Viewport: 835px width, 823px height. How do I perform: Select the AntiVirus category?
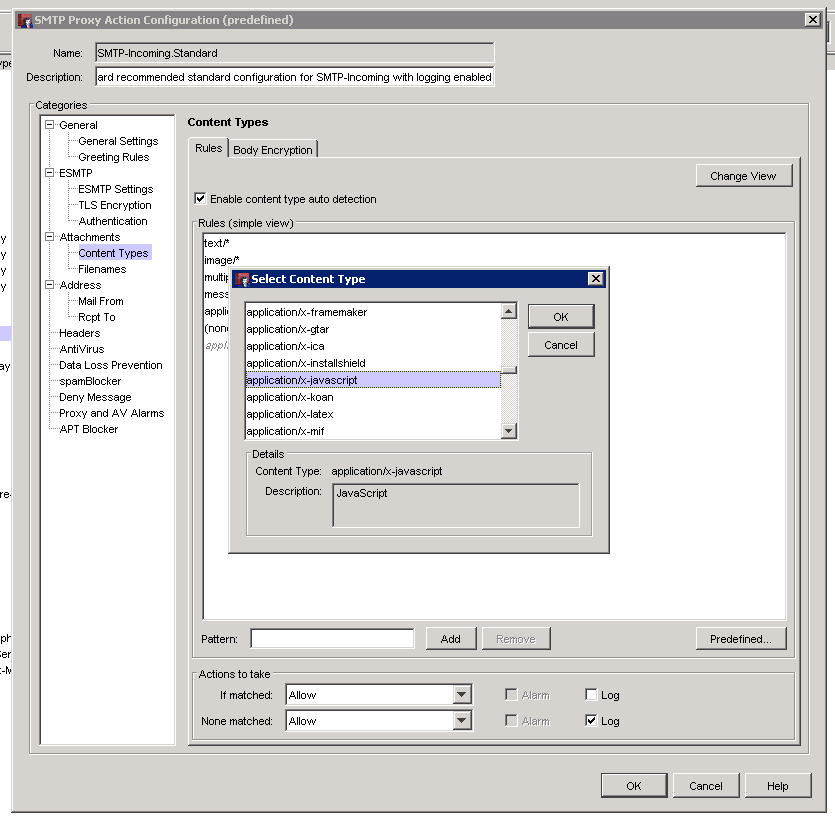tap(81, 349)
